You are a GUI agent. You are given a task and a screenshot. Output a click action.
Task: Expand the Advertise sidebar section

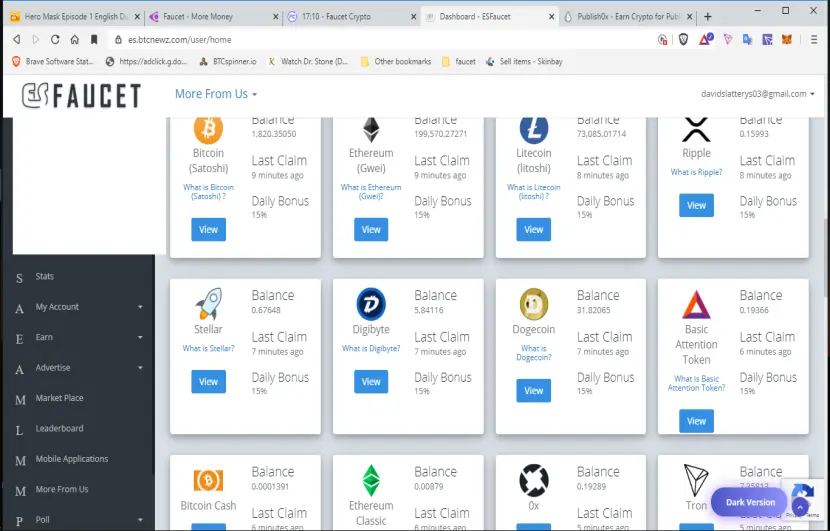(x=79, y=367)
